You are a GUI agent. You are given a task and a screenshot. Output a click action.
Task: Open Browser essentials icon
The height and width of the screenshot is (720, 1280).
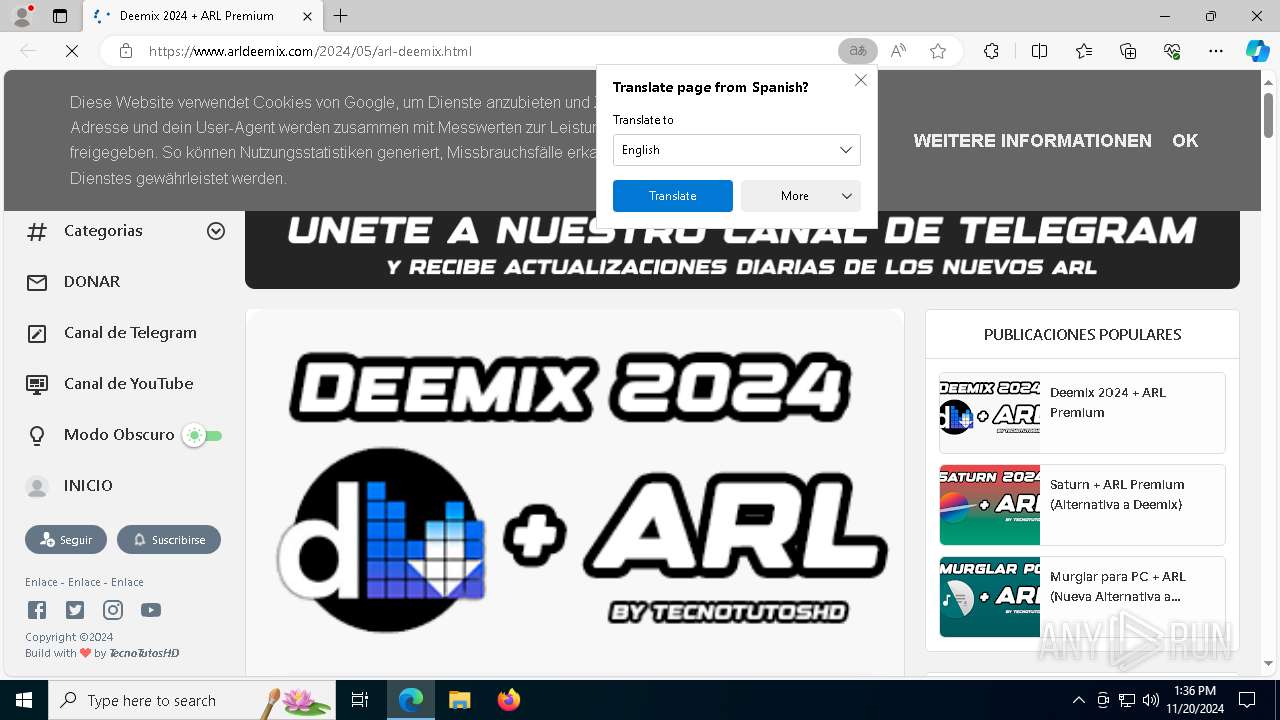1172,51
